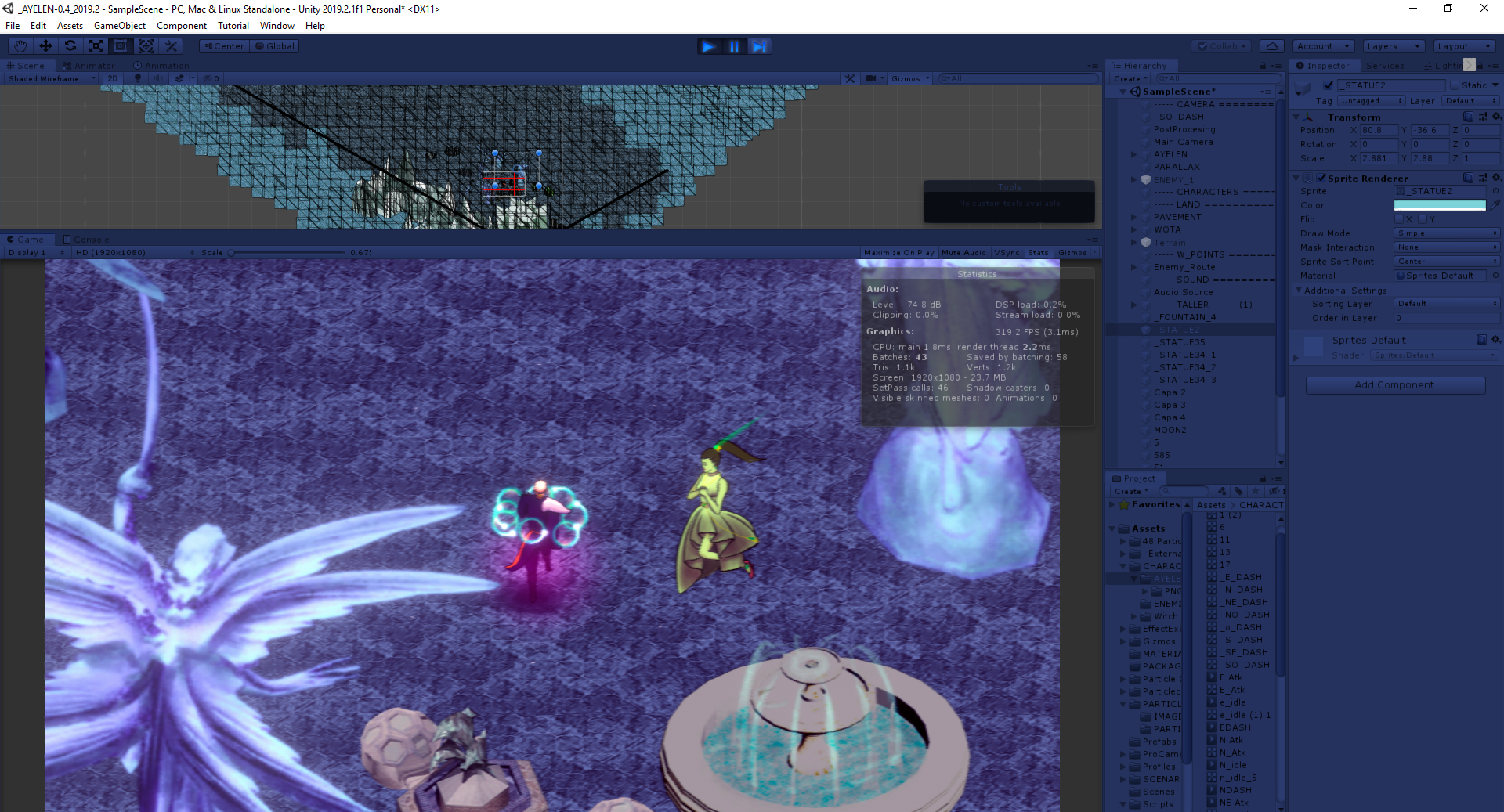
Task: Open Transform component gear settings
Action: pyautogui.click(x=1496, y=117)
